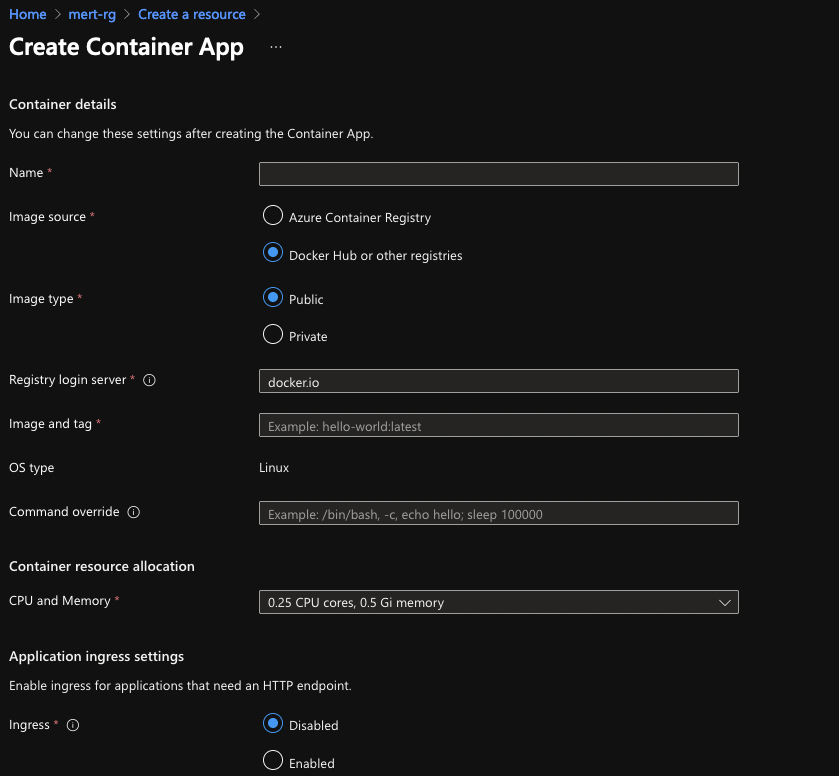Click the CPU and Memory dropdown arrow
Screen dimensions: 839x776
724,603
